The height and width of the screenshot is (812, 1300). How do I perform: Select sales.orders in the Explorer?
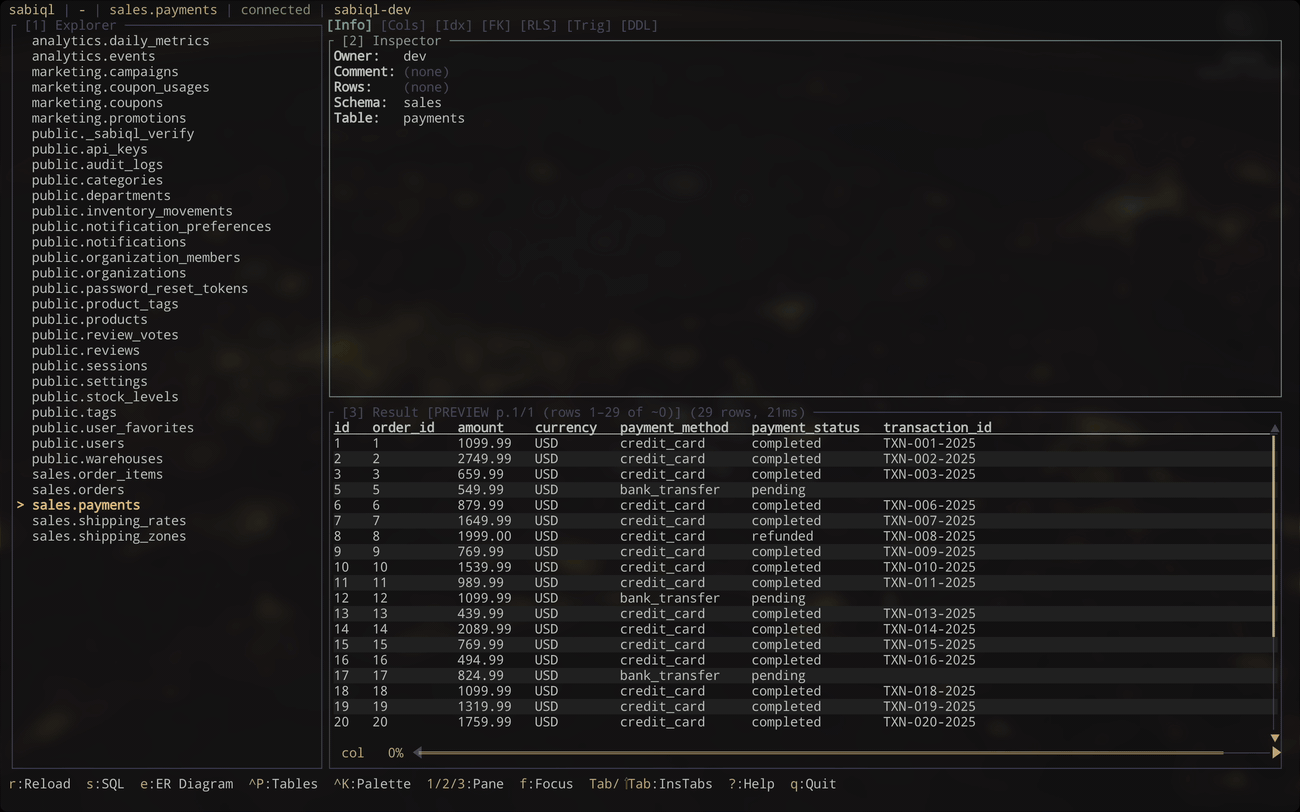(78, 489)
